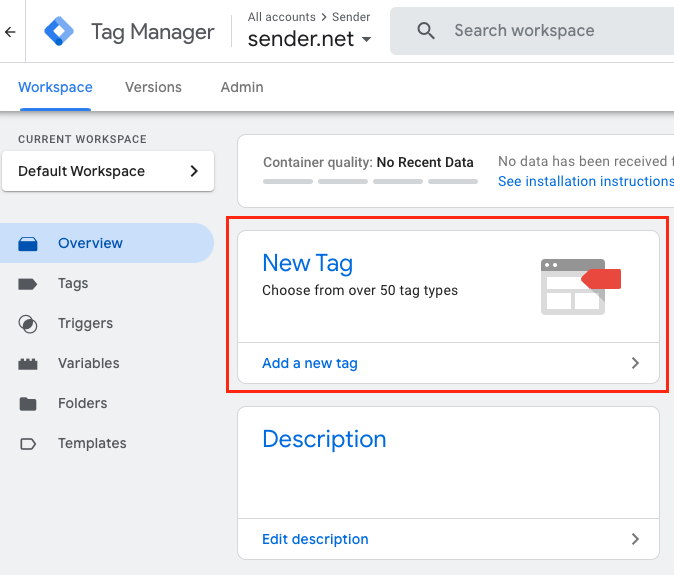
Task: Click the search magnifier icon
Action: point(426,31)
